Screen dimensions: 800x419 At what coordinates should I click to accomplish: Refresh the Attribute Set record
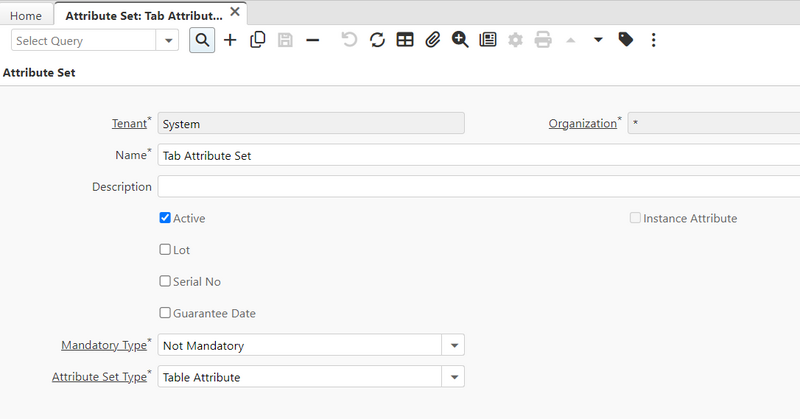(377, 40)
